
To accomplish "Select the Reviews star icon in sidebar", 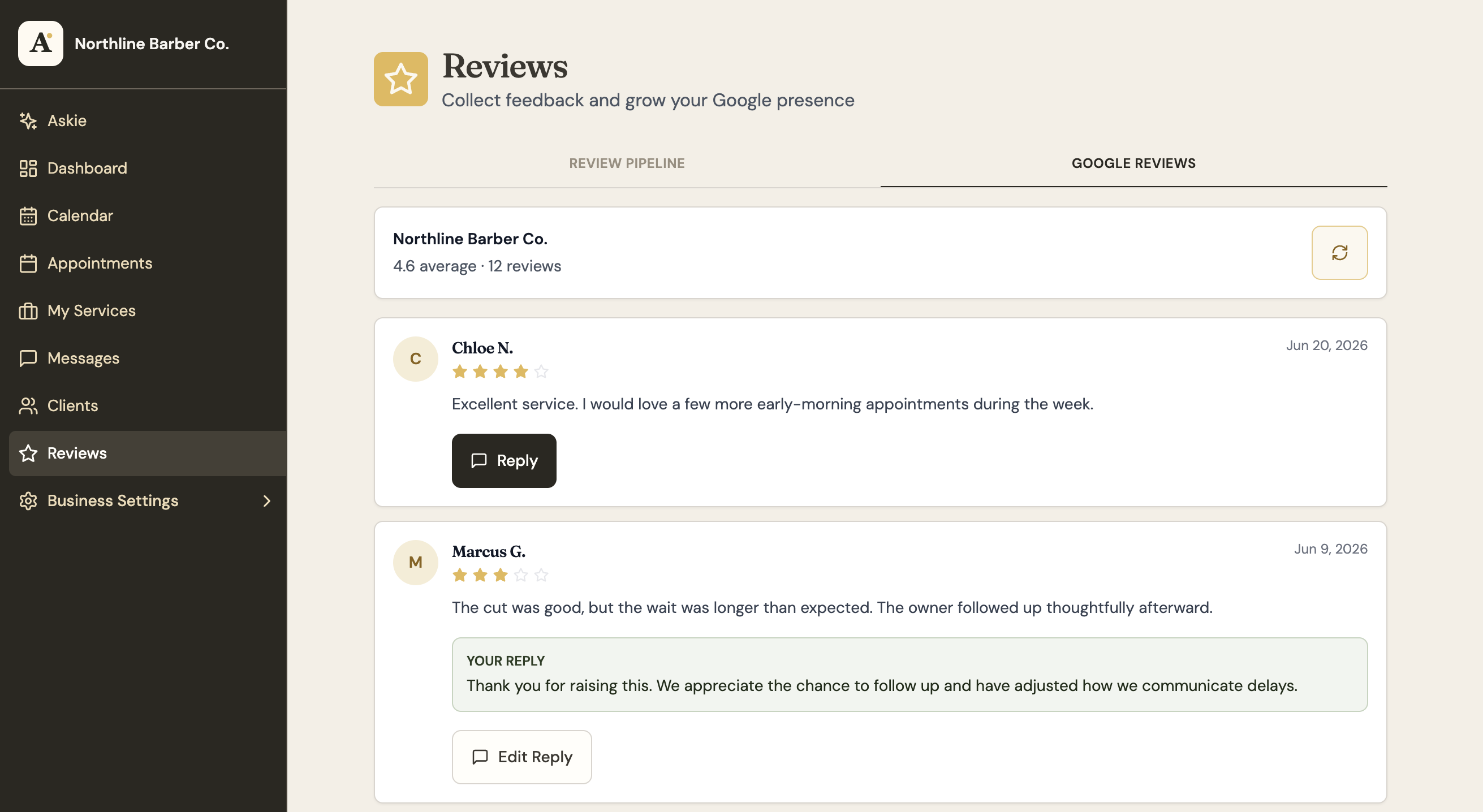I will 28,453.
